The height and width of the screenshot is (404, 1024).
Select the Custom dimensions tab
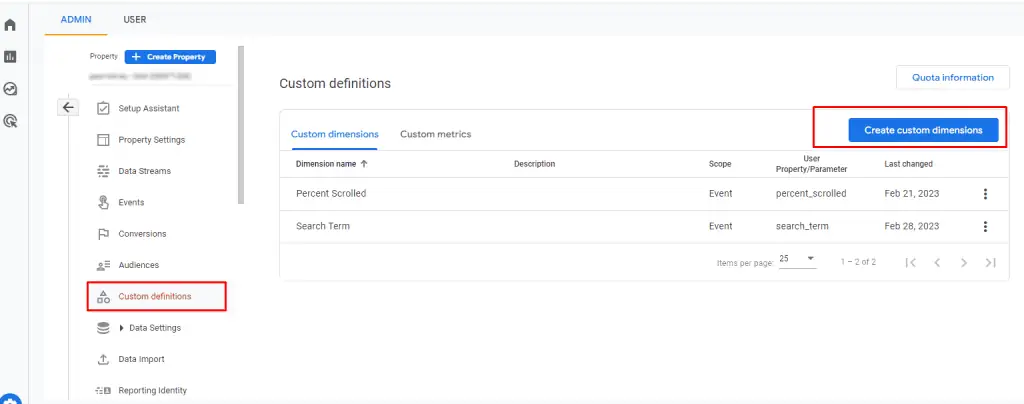pos(334,134)
